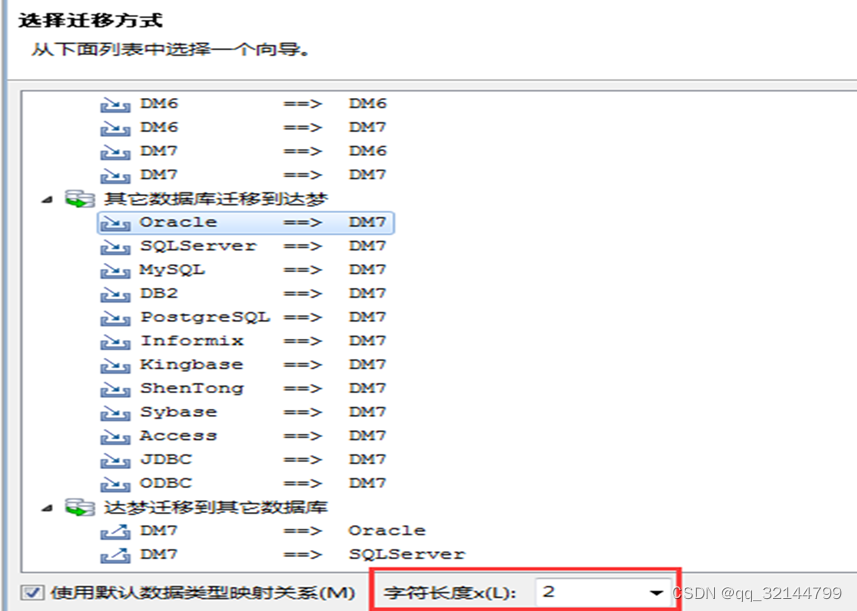Select the DM7 to Oracle target label
Image resolution: width=857 pixels, height=611 pixels.
coord(387,531)
